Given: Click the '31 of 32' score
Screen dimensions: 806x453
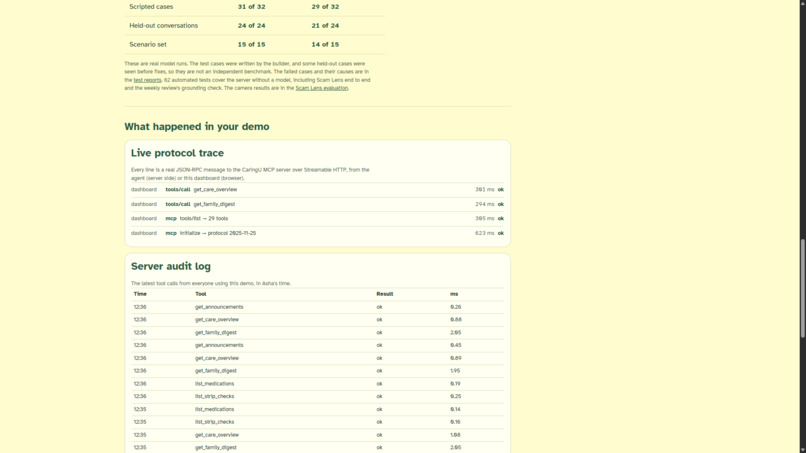Looking at the screenshot, I should click(251, 7).
